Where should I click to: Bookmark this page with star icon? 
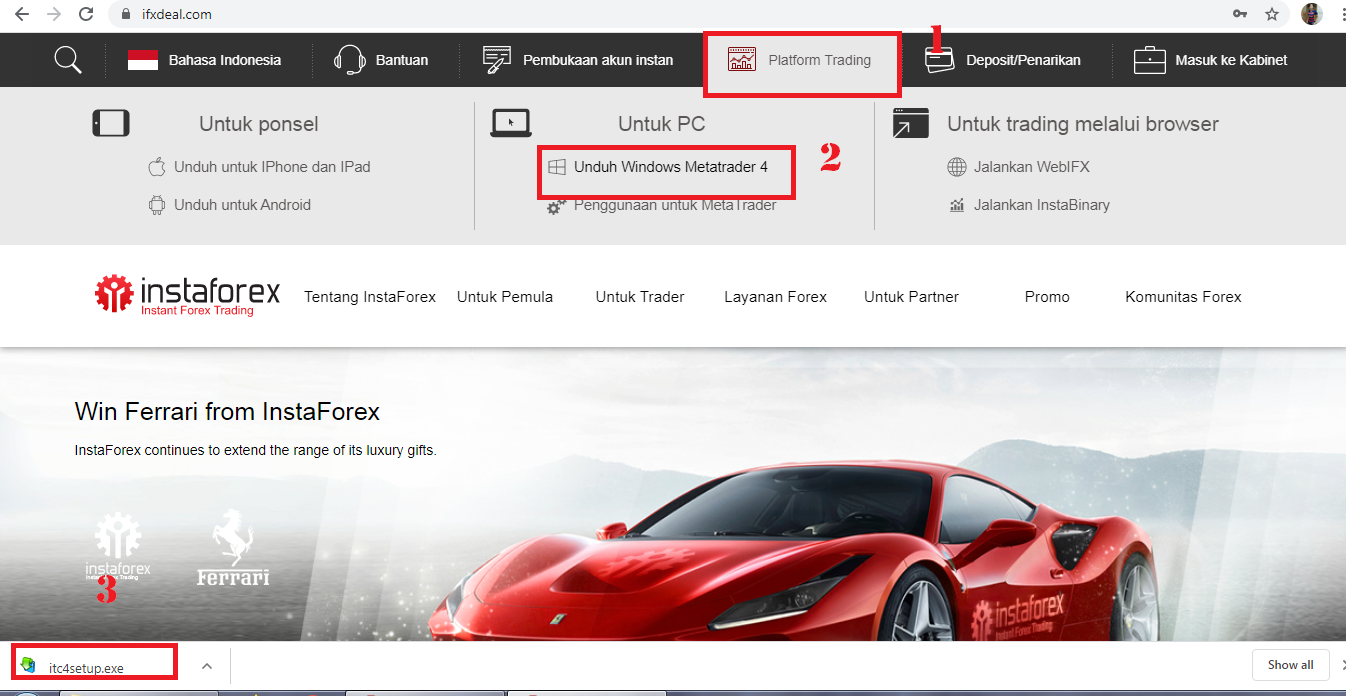[x=1272, y=14]
